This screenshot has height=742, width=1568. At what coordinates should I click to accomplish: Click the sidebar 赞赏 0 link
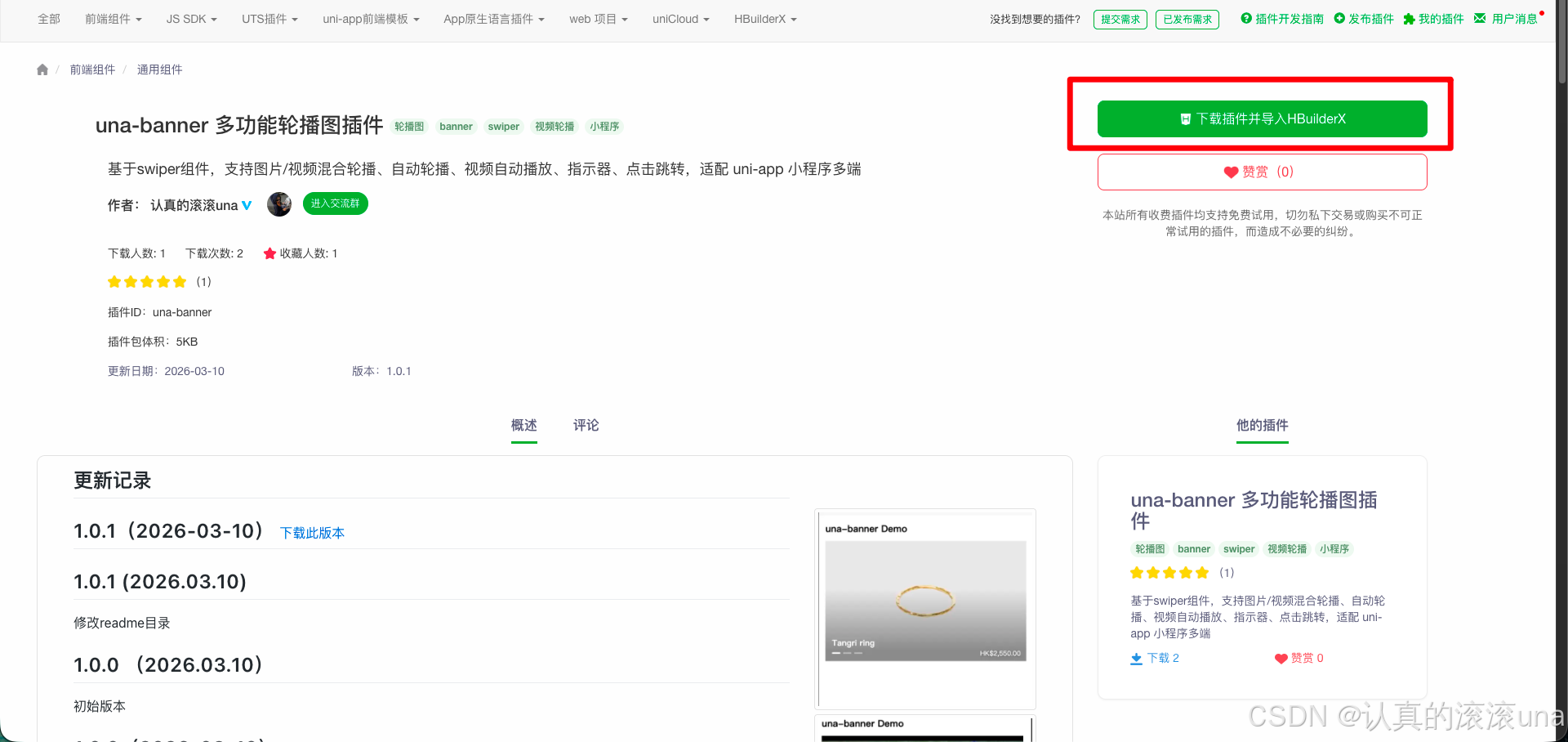click(1299, 659)
